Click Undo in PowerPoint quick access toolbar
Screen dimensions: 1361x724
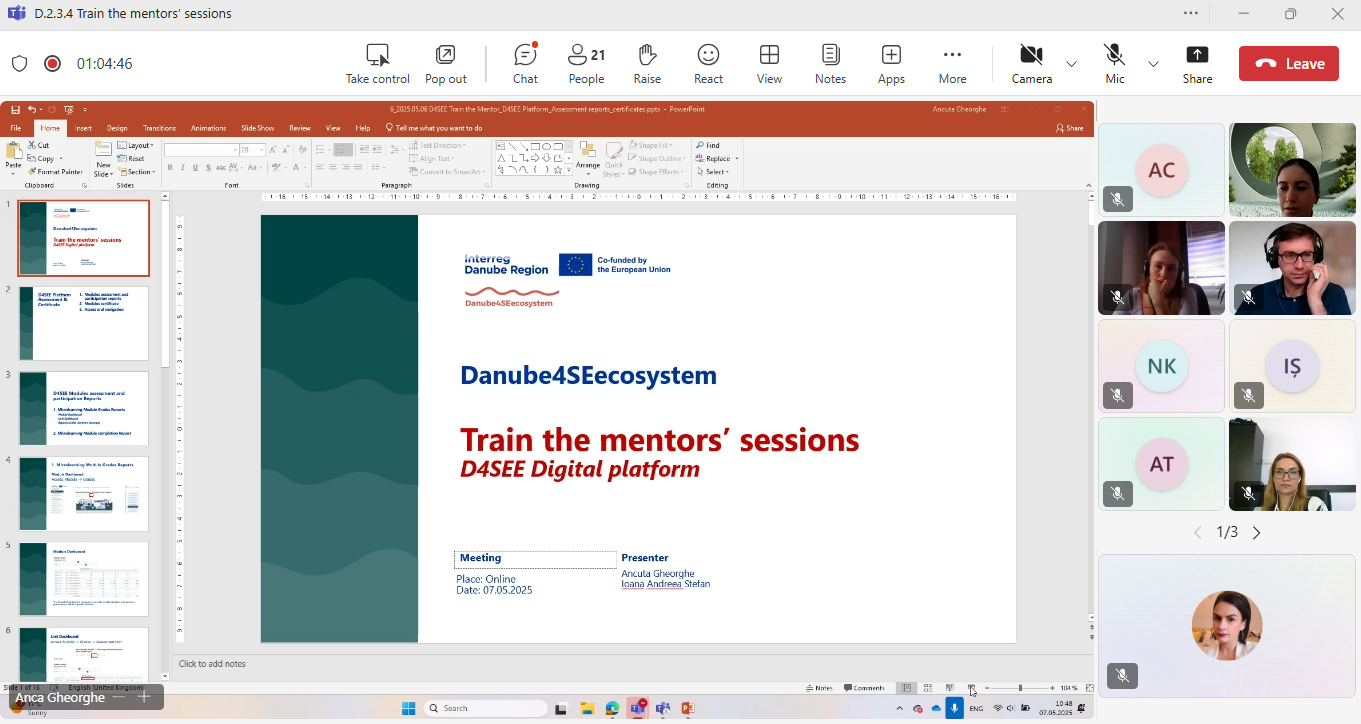32,109
